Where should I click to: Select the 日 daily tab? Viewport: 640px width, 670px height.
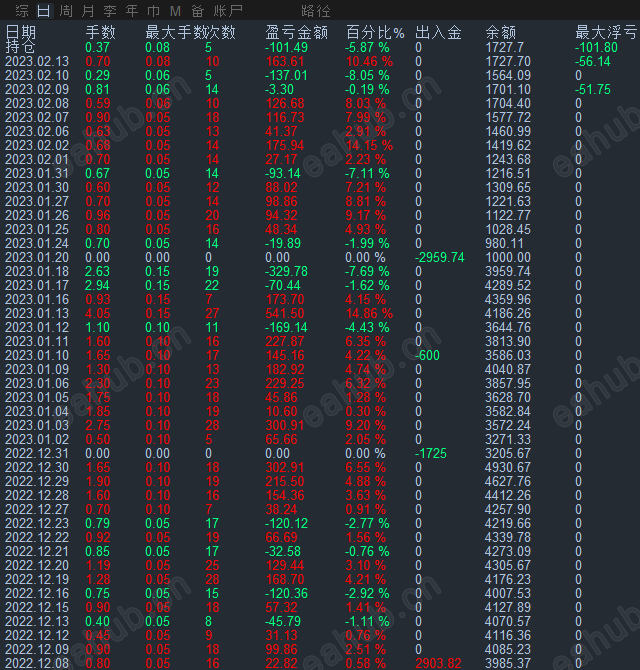pyautogui.click(x=44, y=11)
